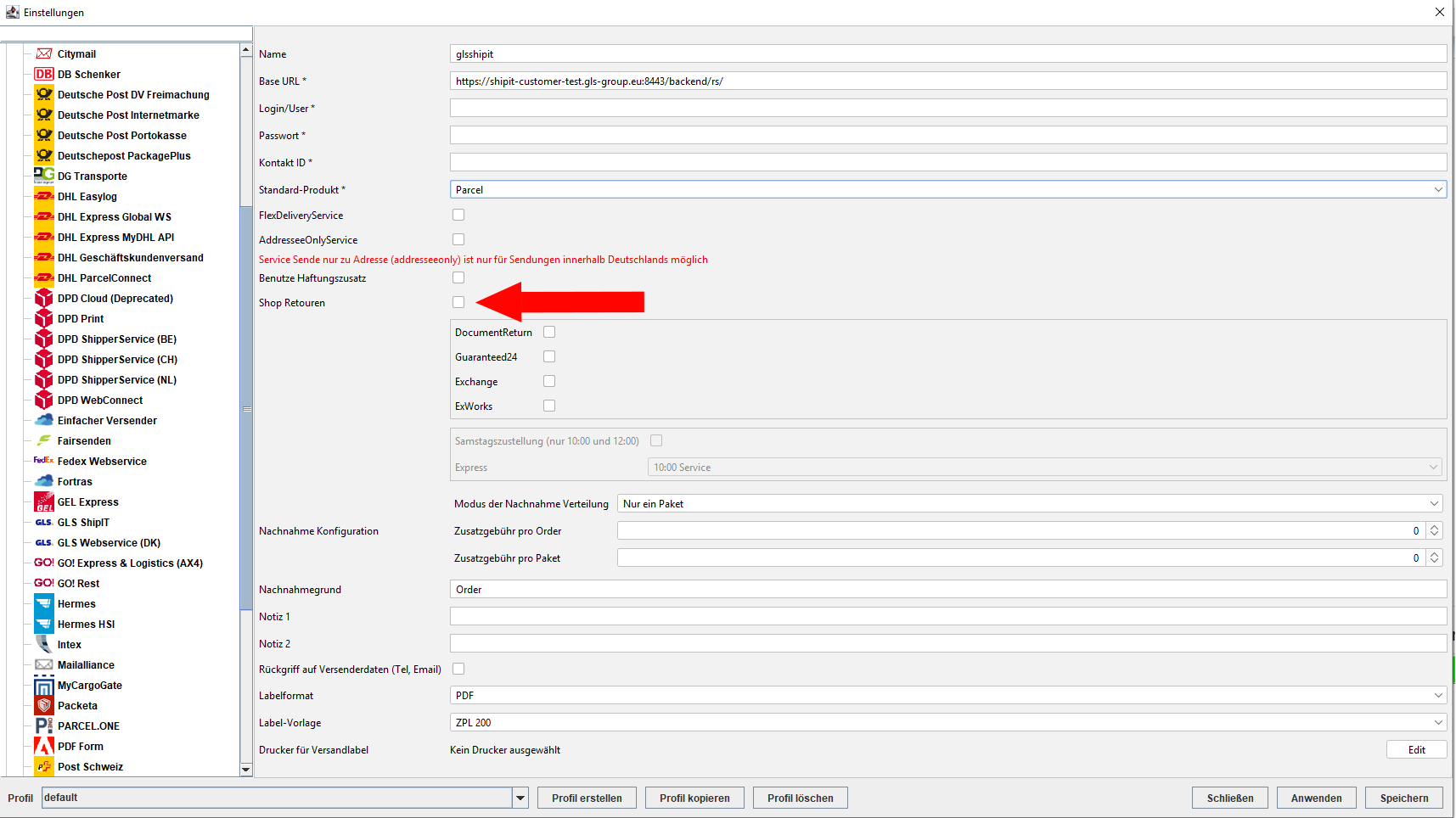Click the DHL ParcelConnect icon
1456x818 pixels.
pos(44,277)
